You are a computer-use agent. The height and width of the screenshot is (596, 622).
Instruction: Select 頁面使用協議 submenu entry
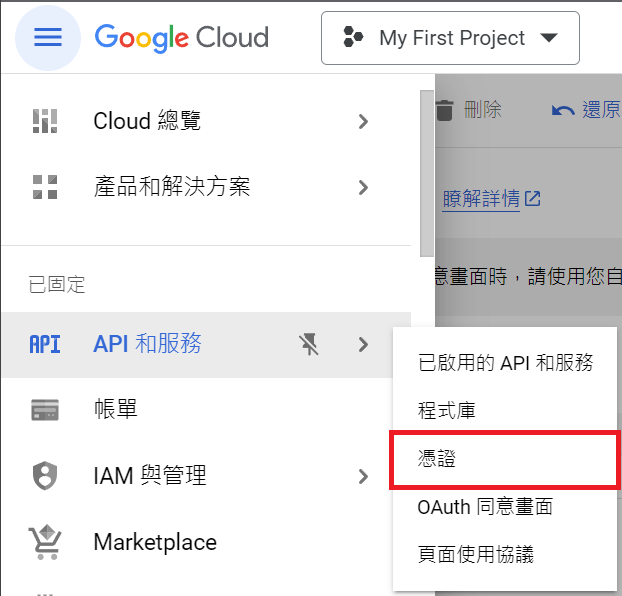click(x=505, y=554)
